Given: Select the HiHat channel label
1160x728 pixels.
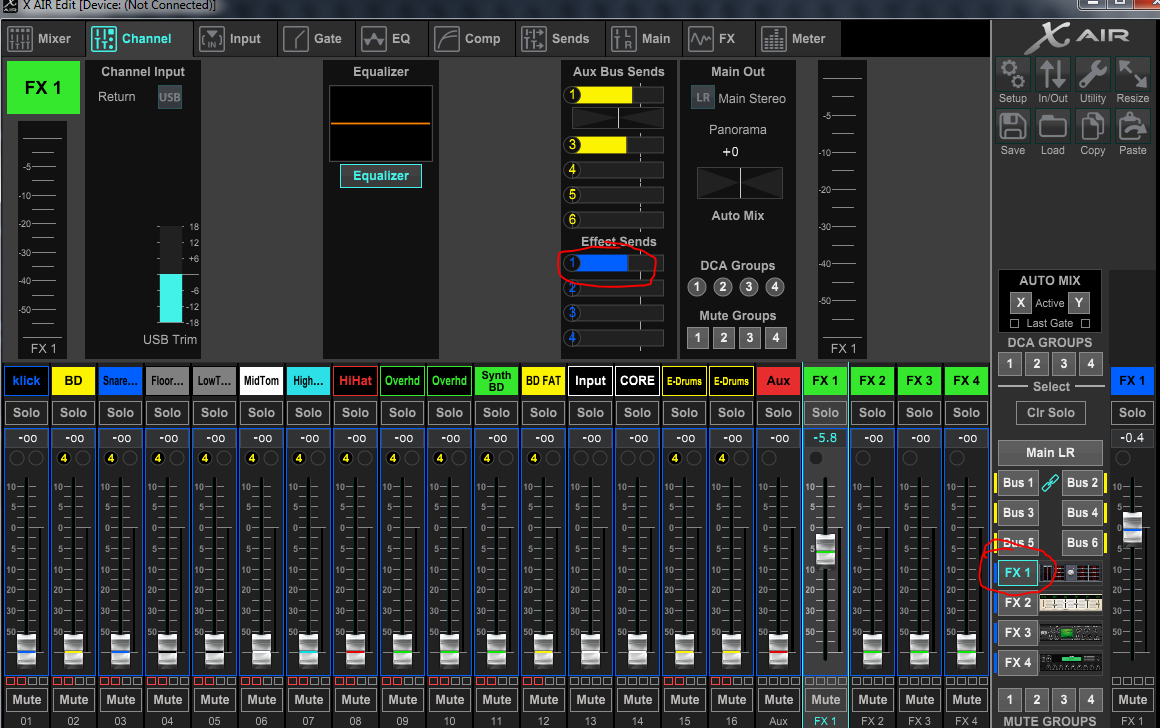Looking at the screenshot, I should (x=355, y=381).
